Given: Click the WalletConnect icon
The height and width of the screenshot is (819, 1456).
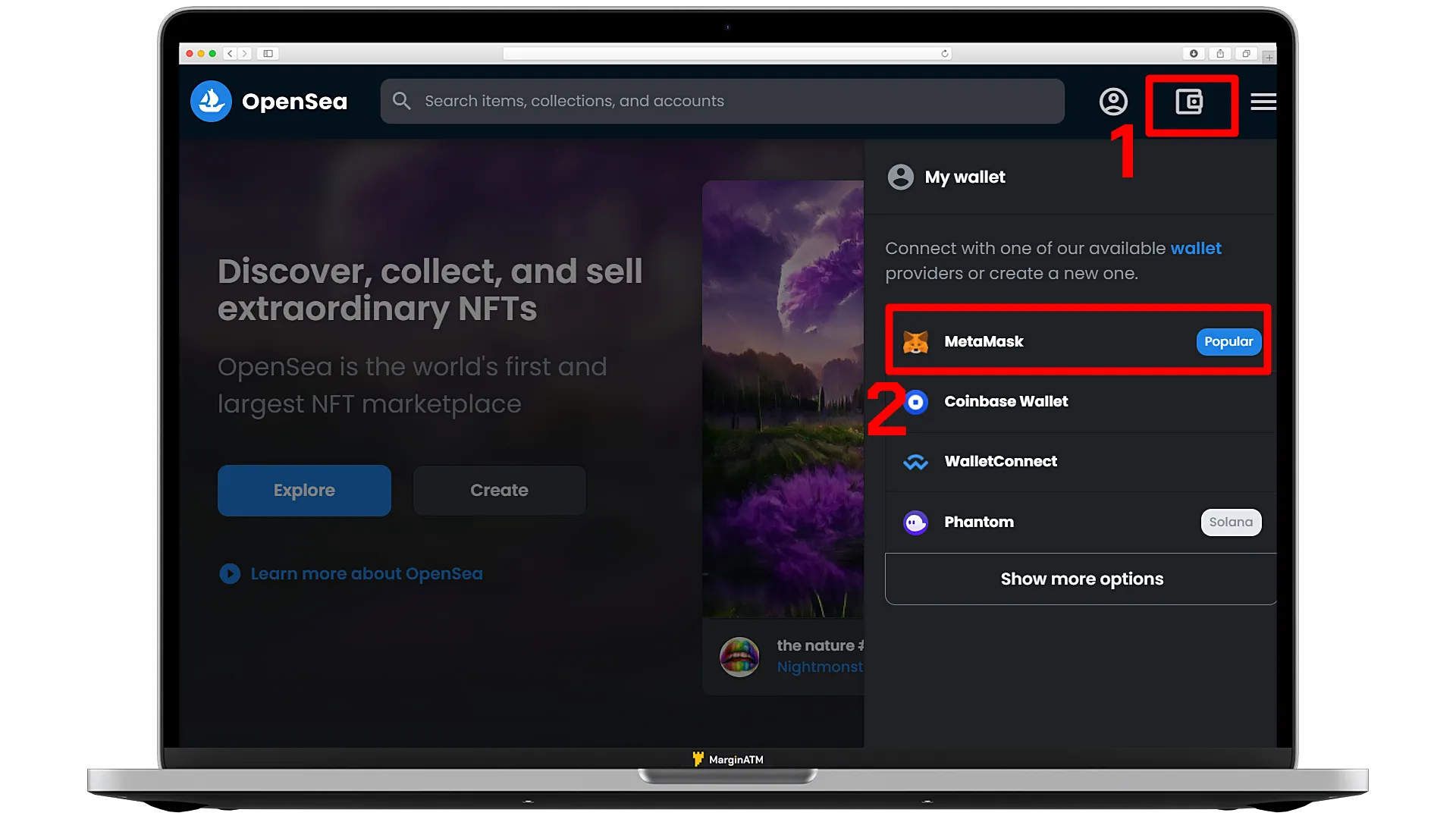Looking at the screenshot, I should [916, 462].
